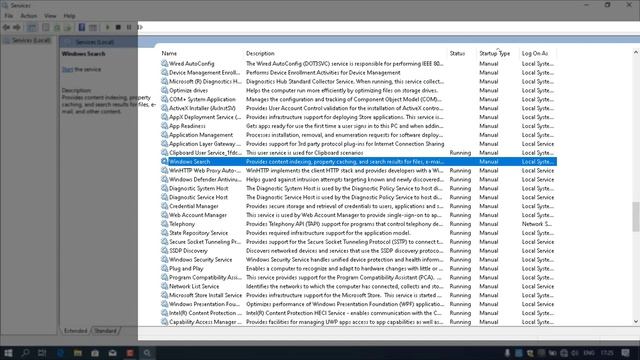Image resolution: width=640 pixels, height=360 pixels.
Task: Open Task View from the taskbar
Action: (42, 353)
